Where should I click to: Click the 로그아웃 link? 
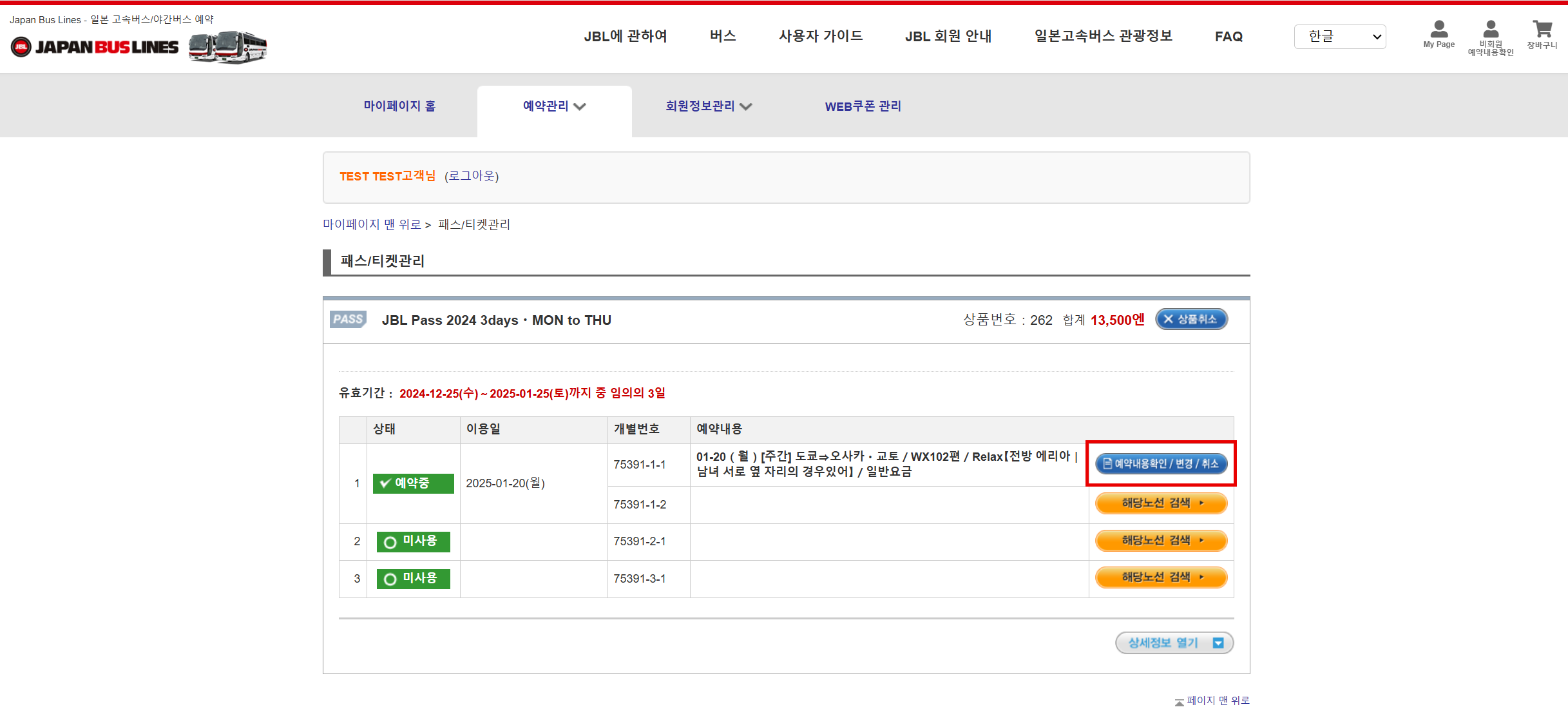tap(472, 177)
